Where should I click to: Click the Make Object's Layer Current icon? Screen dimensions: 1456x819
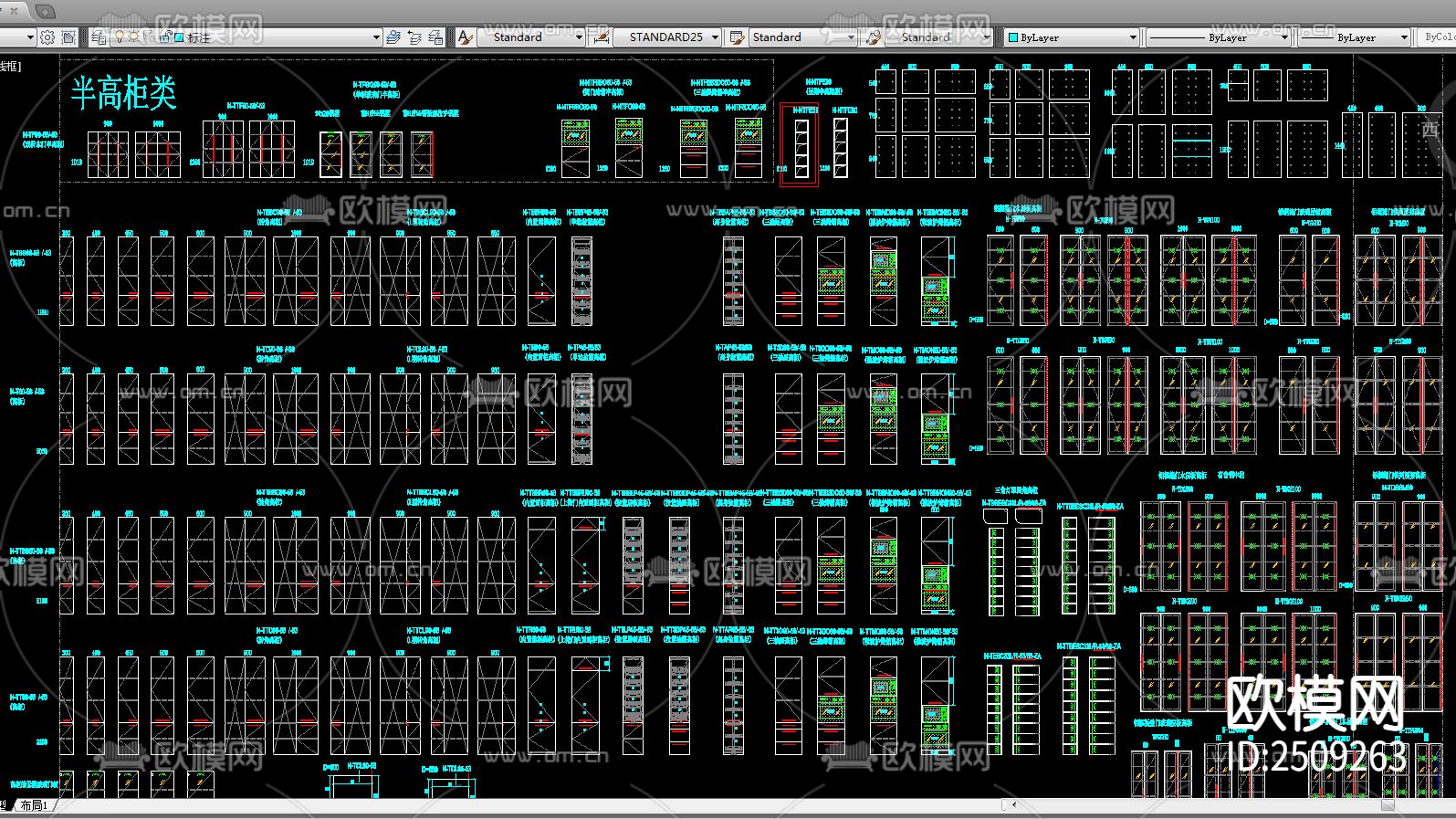[393, 37]
